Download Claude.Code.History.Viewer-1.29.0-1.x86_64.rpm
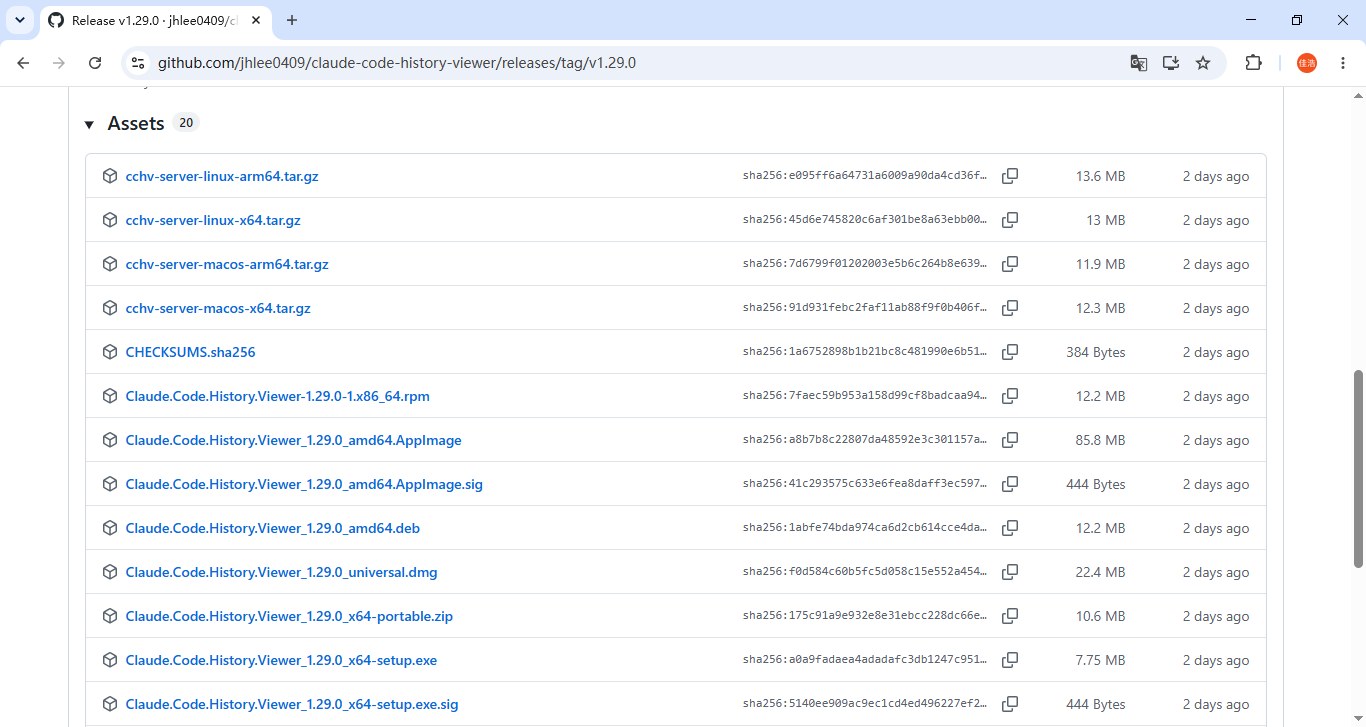This screenshot has width=1366, height=727. pos(278,396)
